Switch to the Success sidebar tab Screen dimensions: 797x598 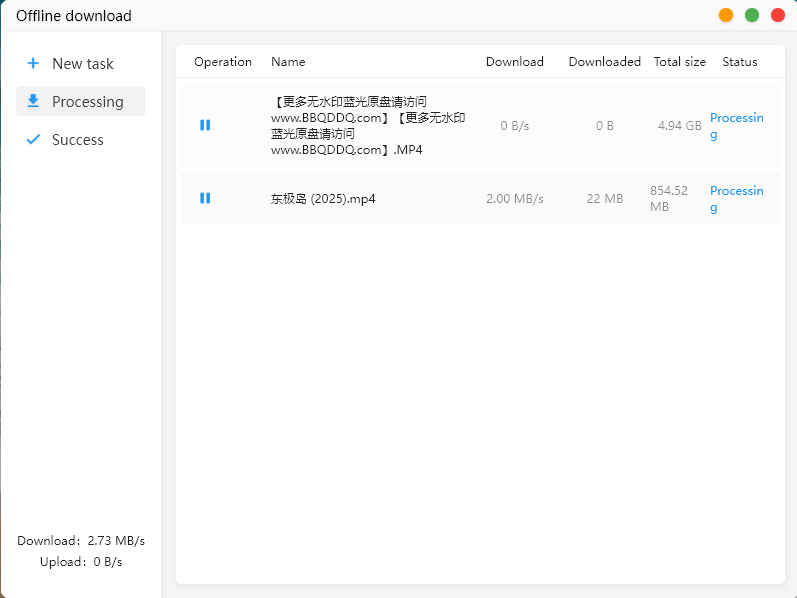pyautogui.click(x=81, y=139)
